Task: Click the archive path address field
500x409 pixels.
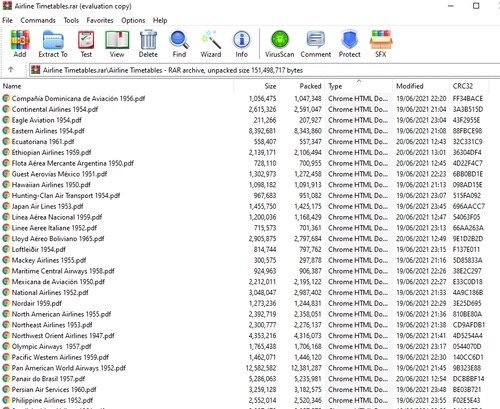Action: pos(265,70)
